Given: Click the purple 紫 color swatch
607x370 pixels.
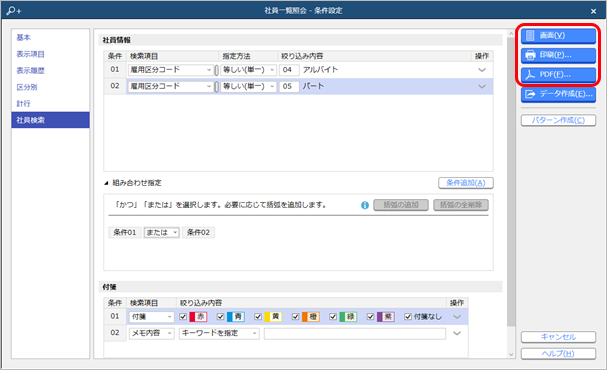Looking at the screenshot, I should tap(386, 317).
